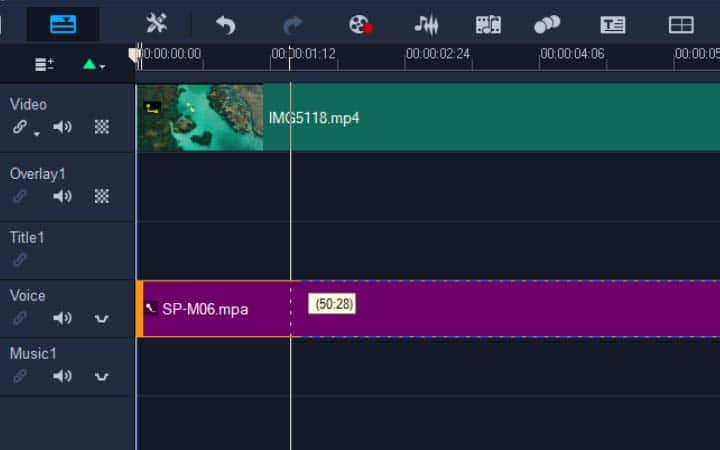
Task: Select the Video track label
Action: (28, 104)
